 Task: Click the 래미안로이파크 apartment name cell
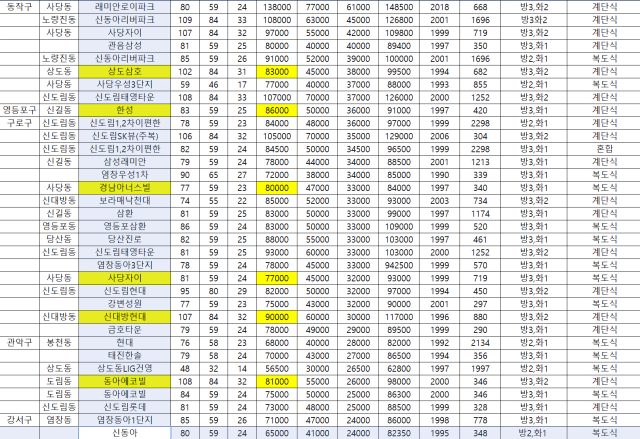click(x=124, y=7)
